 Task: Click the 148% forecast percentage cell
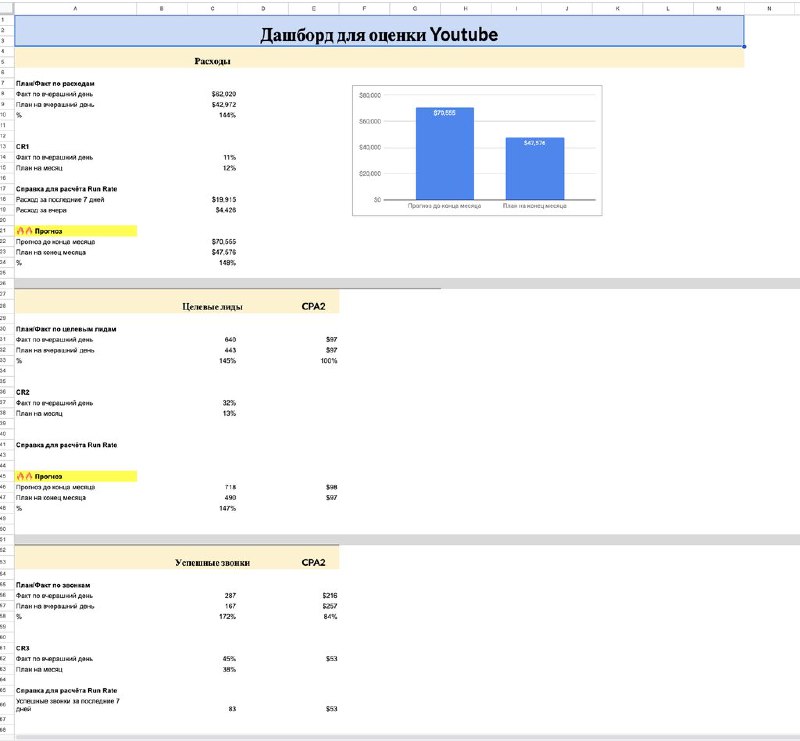point(227,263)
